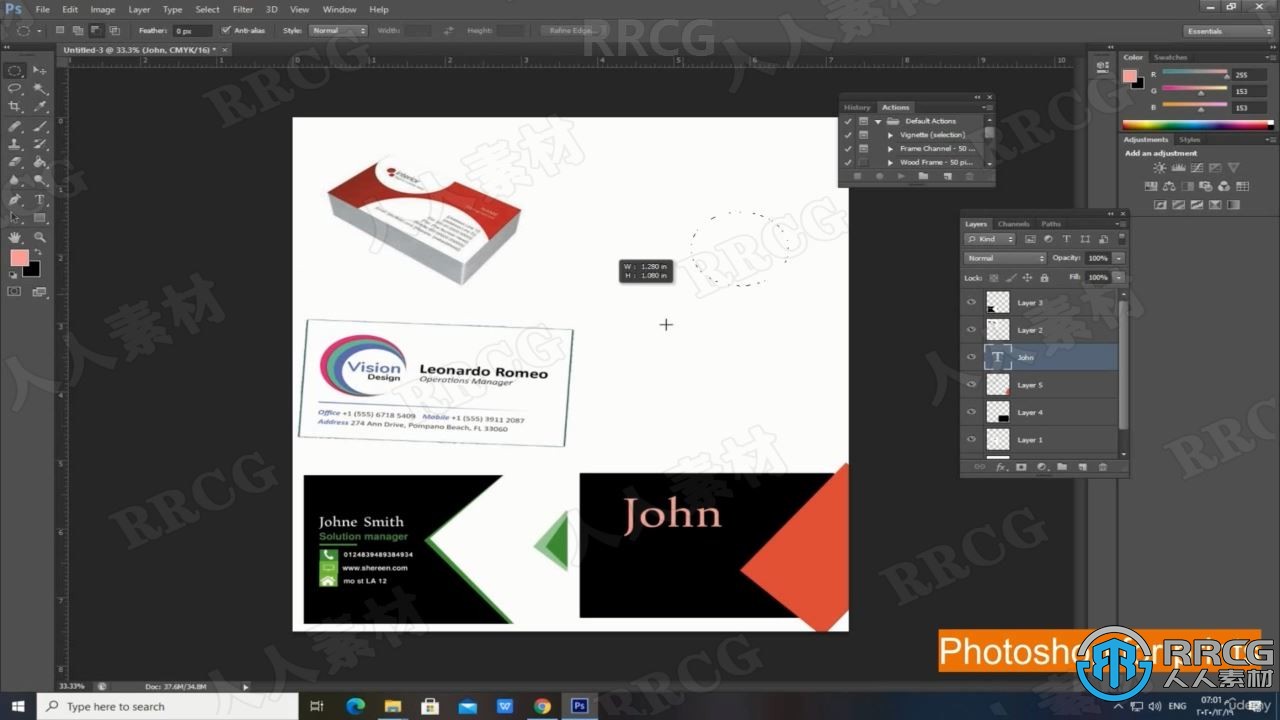Switch to the History tab
Screen dimensions: 1280x720
tap(857, 107)
